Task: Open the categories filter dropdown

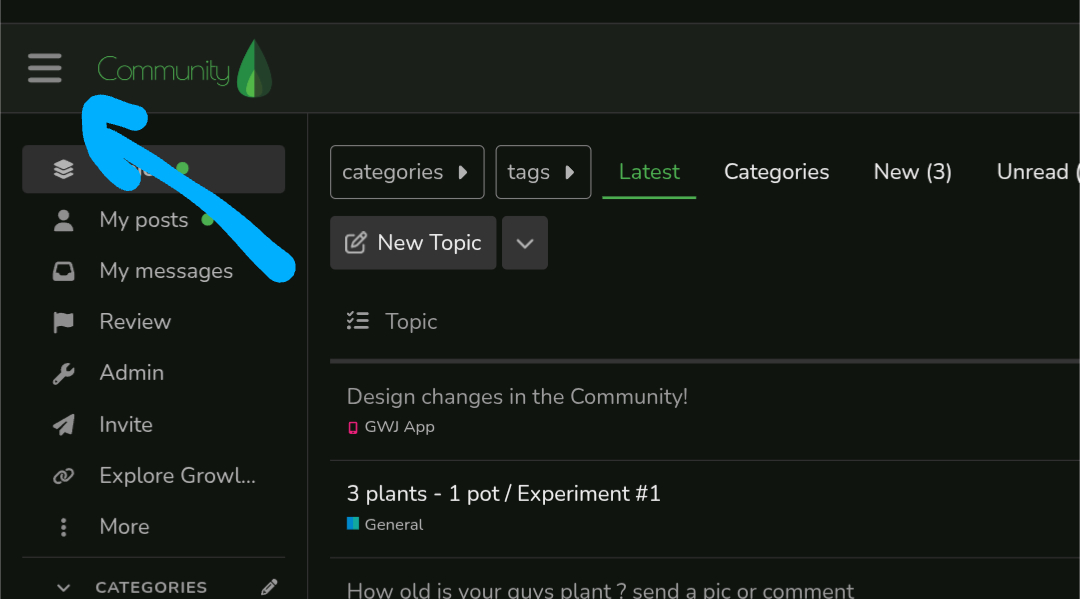Action: [407, 172]
